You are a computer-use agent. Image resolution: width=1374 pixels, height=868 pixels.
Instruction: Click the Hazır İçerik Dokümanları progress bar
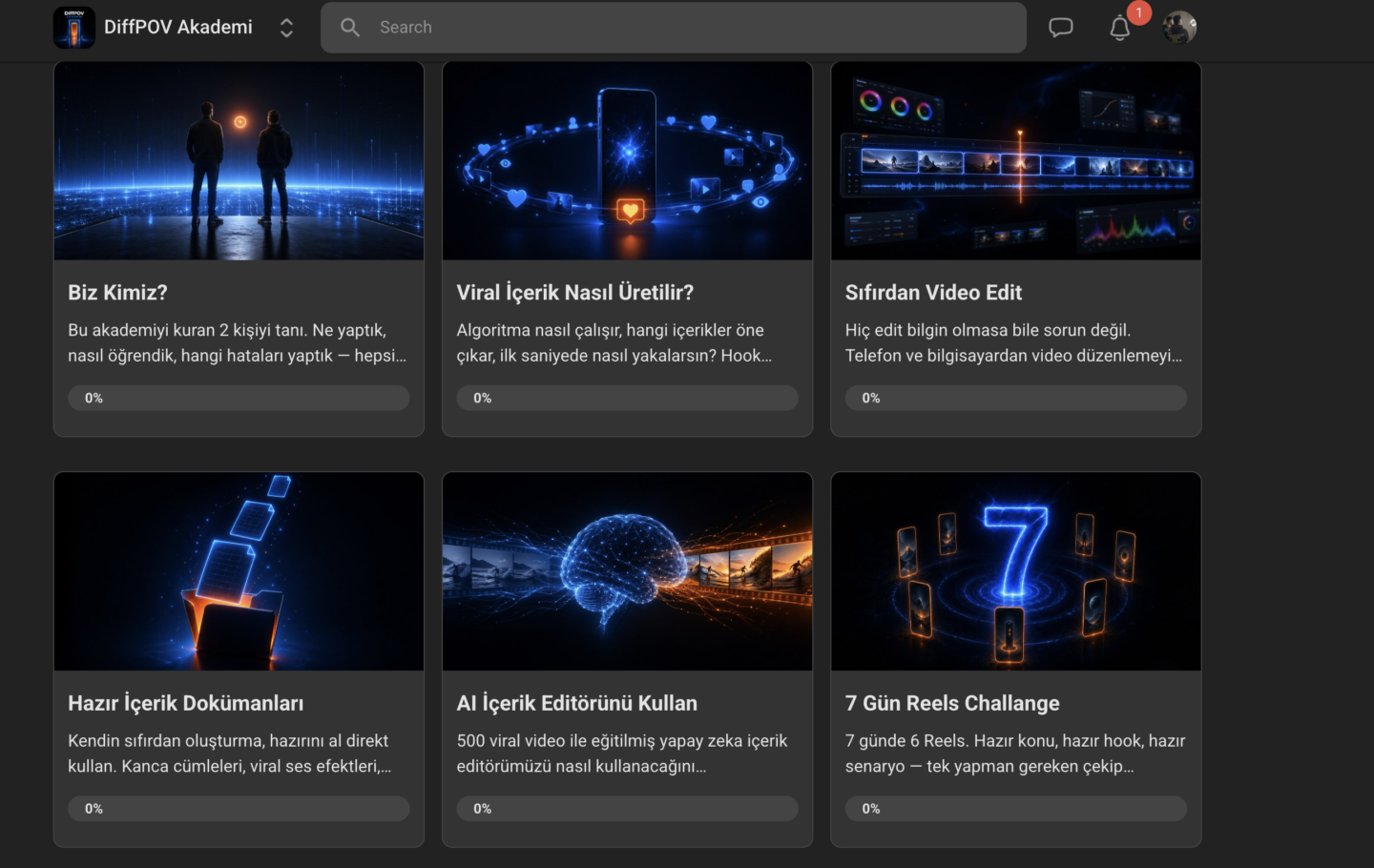click(x=239, y=808)
